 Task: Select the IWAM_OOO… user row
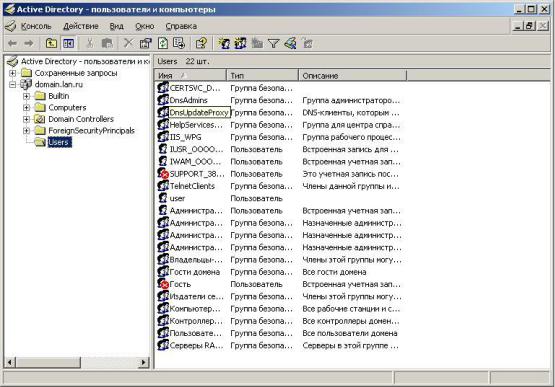[279, 161]
